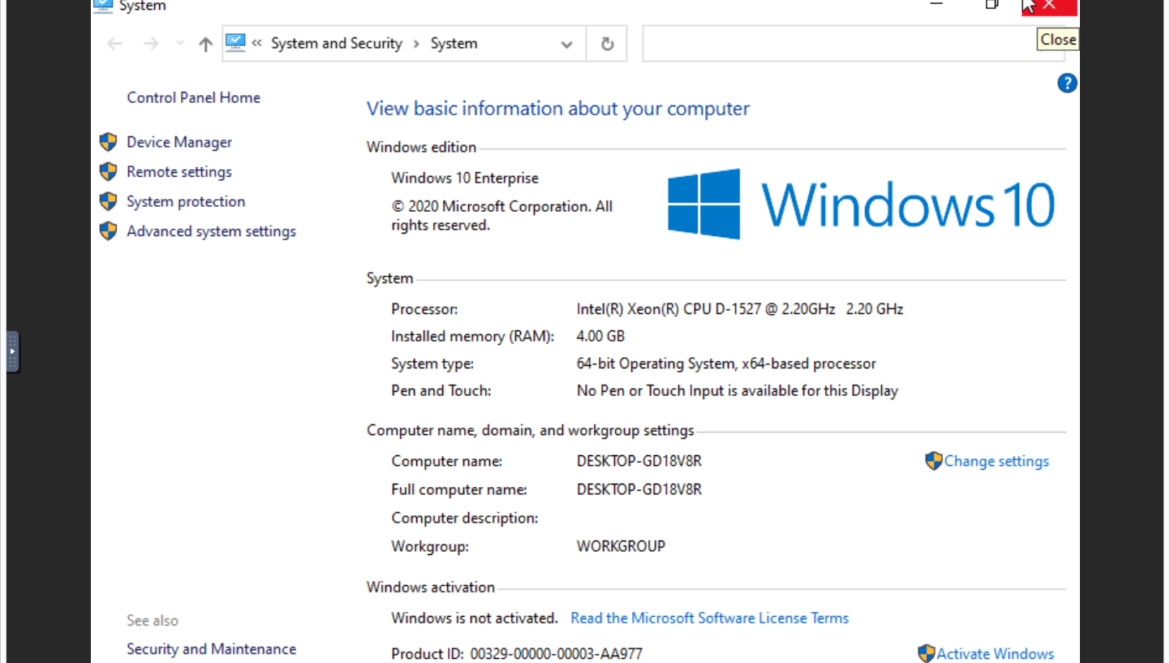The image size is (1170, 663).
Task: Go up one level with Up arrow
Action: click(205, 44)
